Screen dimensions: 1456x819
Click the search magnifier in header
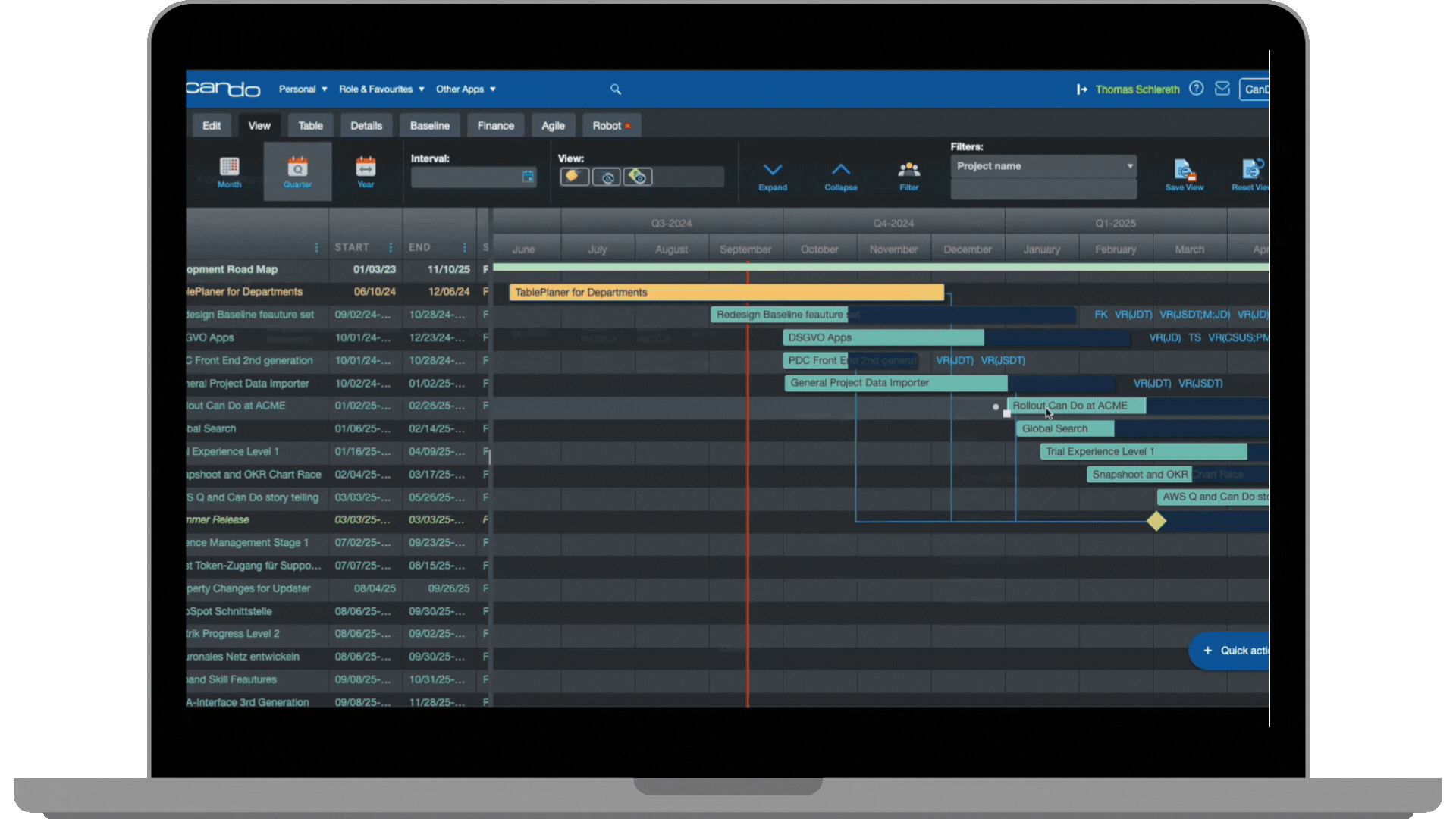[x=616, y=89]
